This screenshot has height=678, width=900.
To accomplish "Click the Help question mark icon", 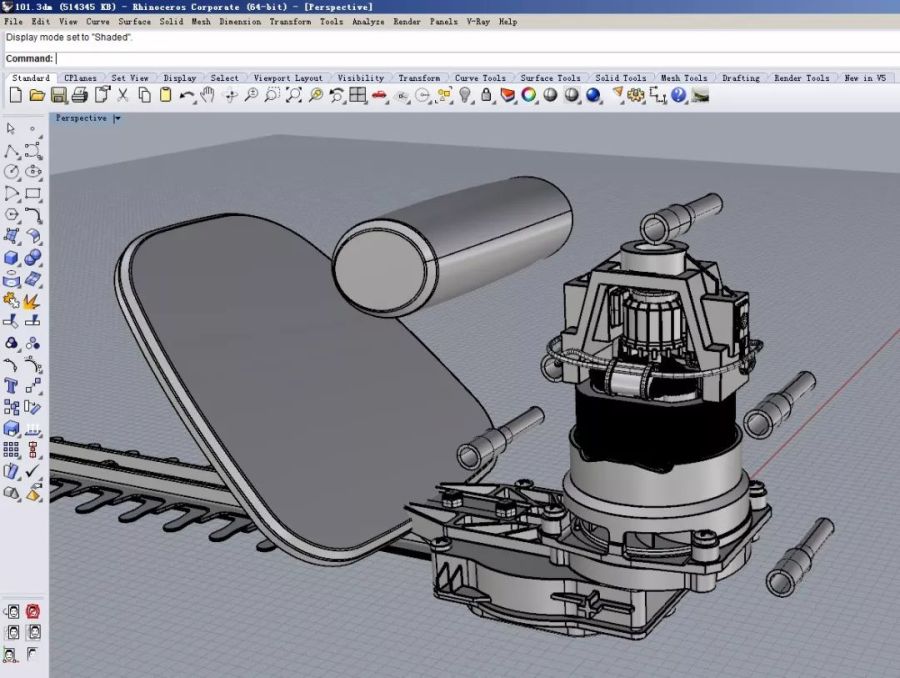I will pos(679,95).
